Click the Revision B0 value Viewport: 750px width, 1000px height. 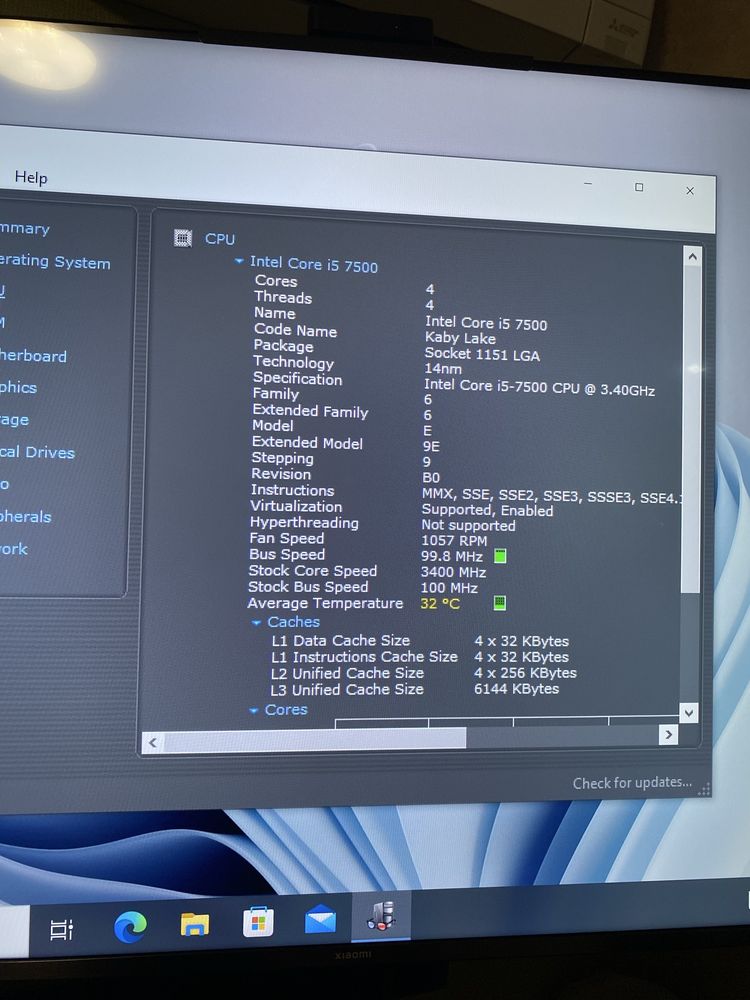(431, 478)
